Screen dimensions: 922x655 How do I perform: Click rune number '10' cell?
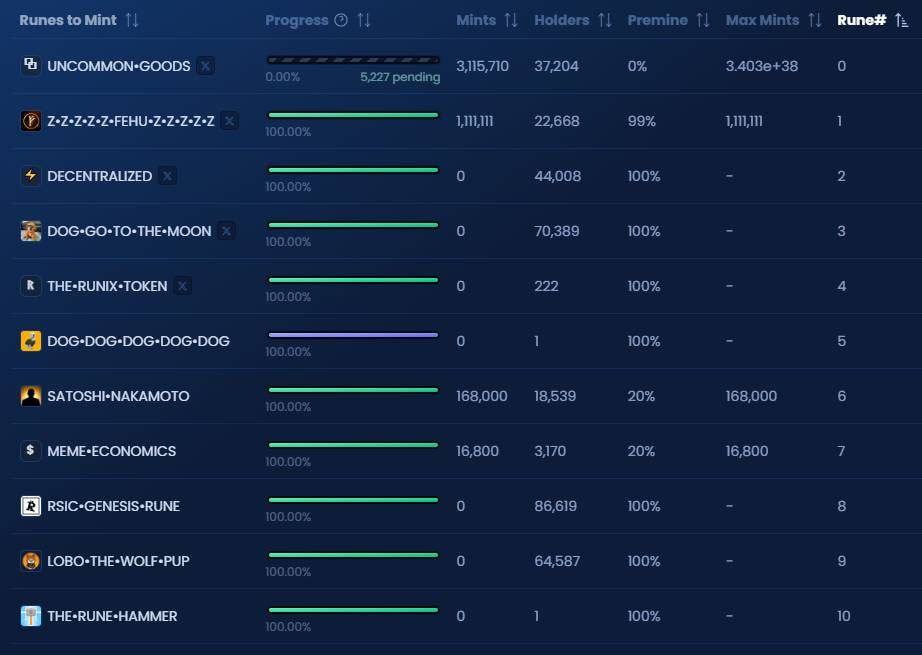pos(844,616)
